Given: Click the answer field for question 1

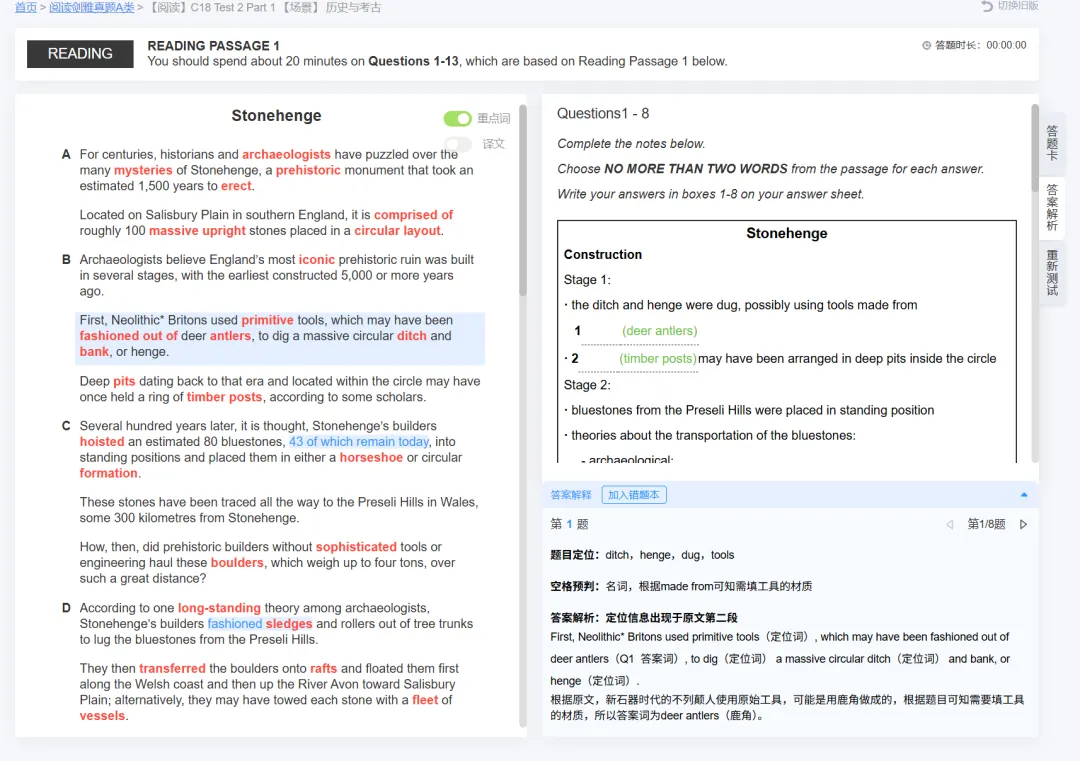Looking at the screenshot, I should [x=640, y=332].
